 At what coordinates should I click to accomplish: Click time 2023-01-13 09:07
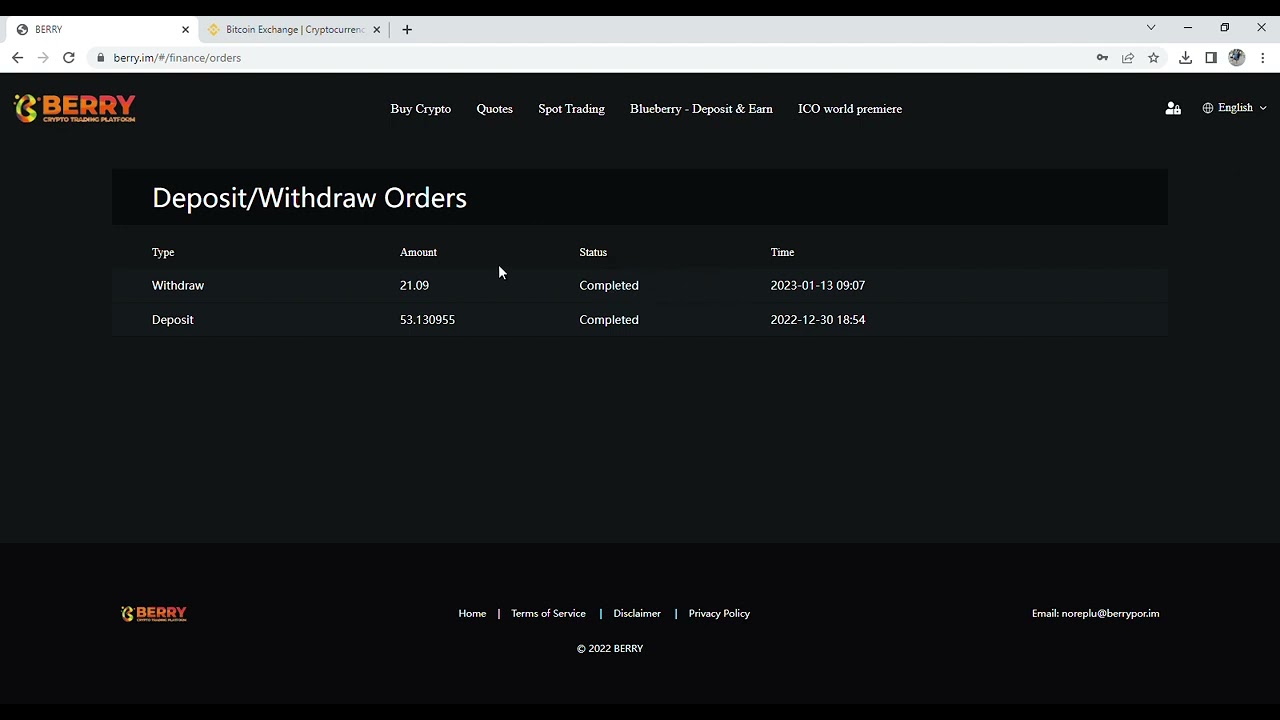coord(818,286)
